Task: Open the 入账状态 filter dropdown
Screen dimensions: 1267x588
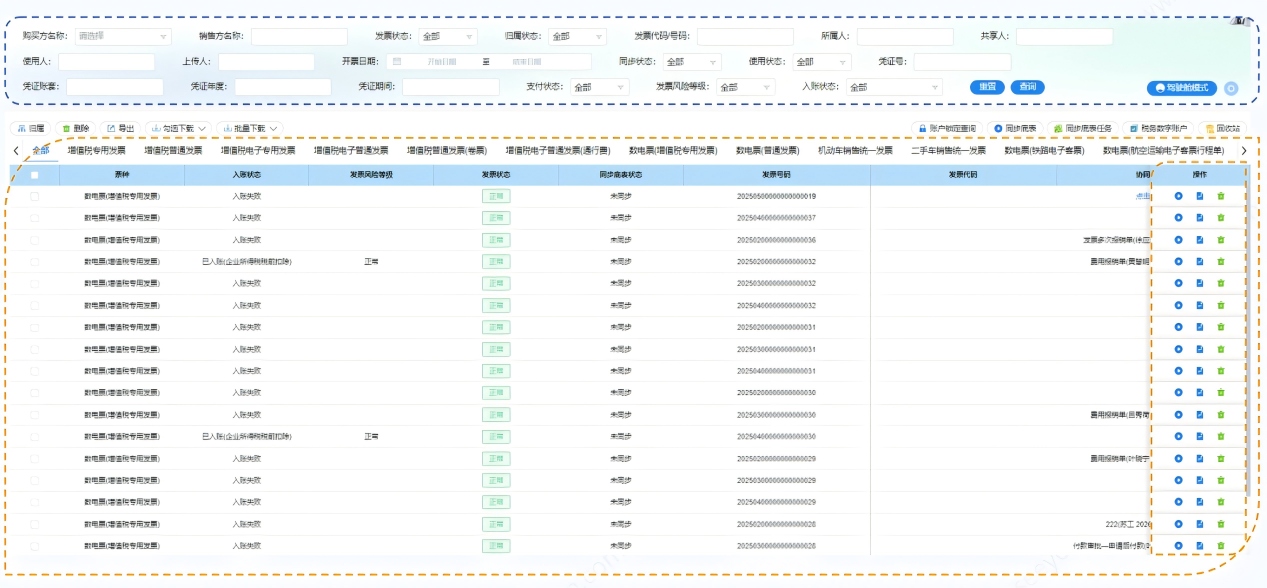Action: tap(886, 87)
